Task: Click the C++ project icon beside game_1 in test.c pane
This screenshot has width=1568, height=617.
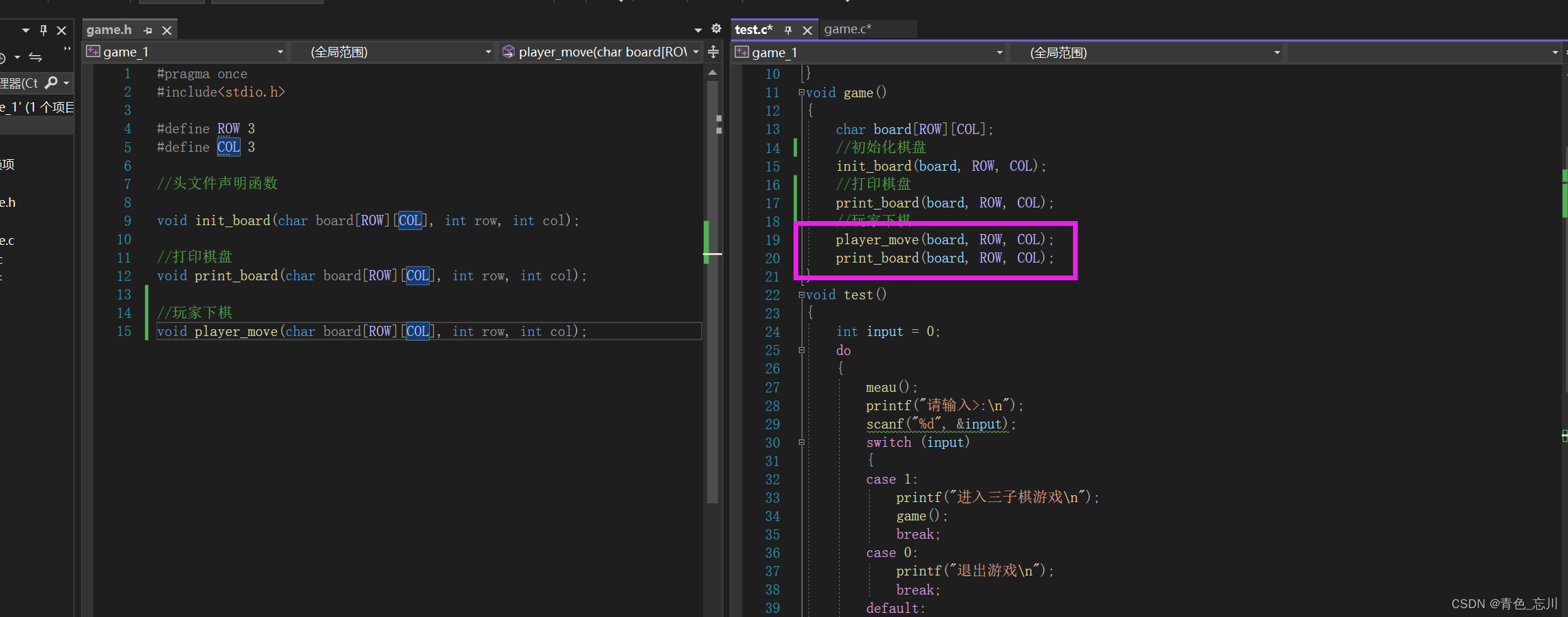Action: 742,52
